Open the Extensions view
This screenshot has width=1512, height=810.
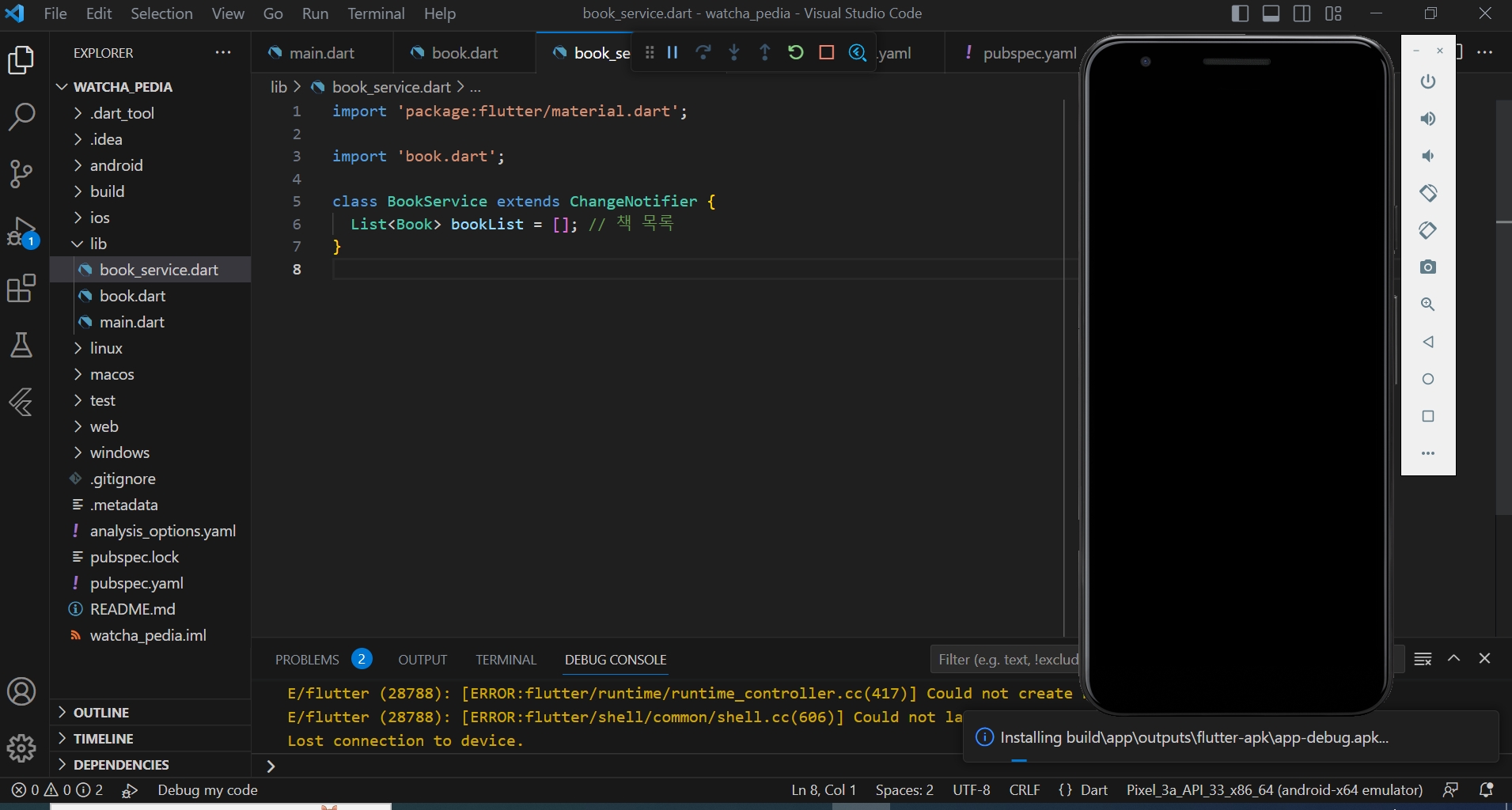pyautogui.click(x=21, y=288)
